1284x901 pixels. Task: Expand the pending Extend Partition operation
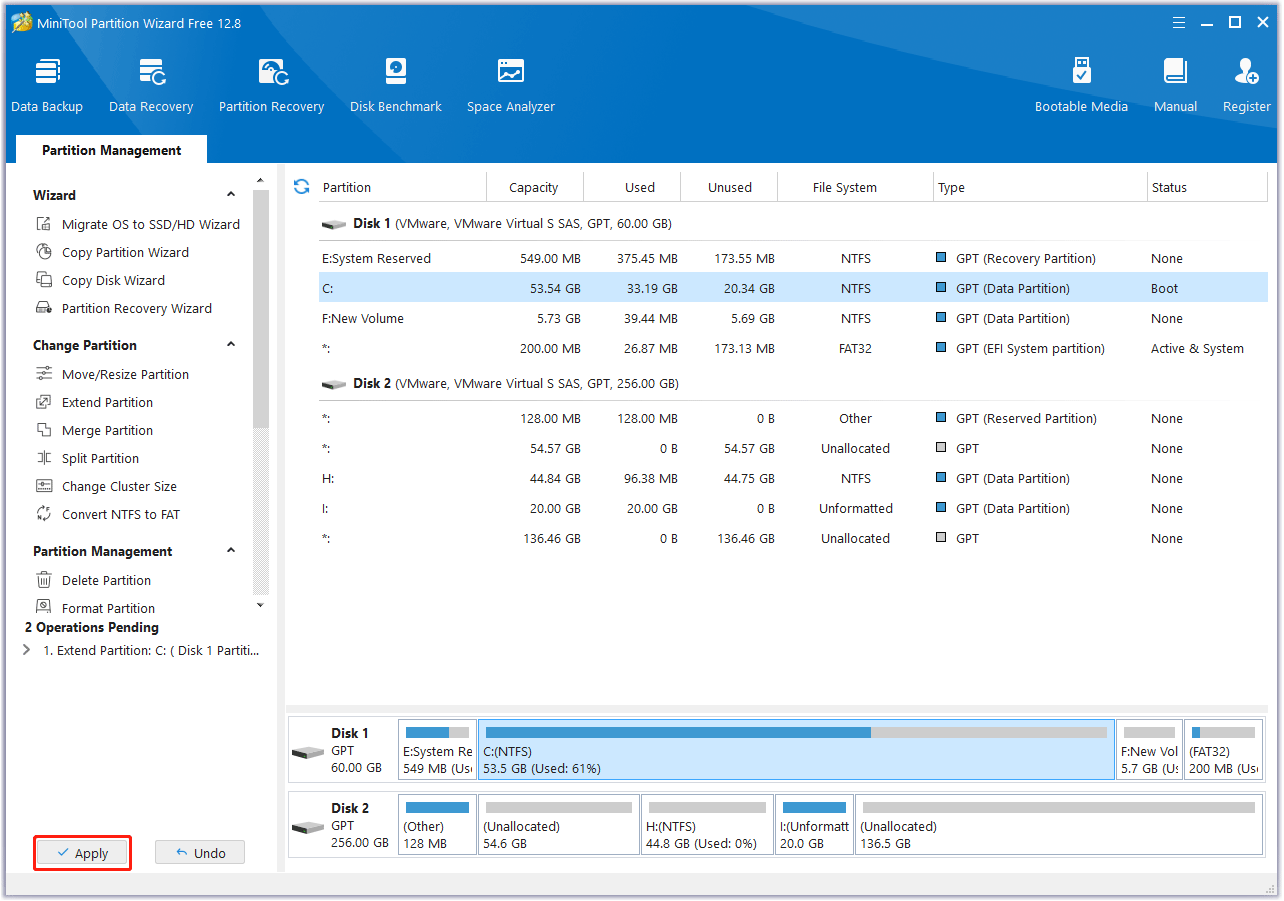click(x=27, y=650)
